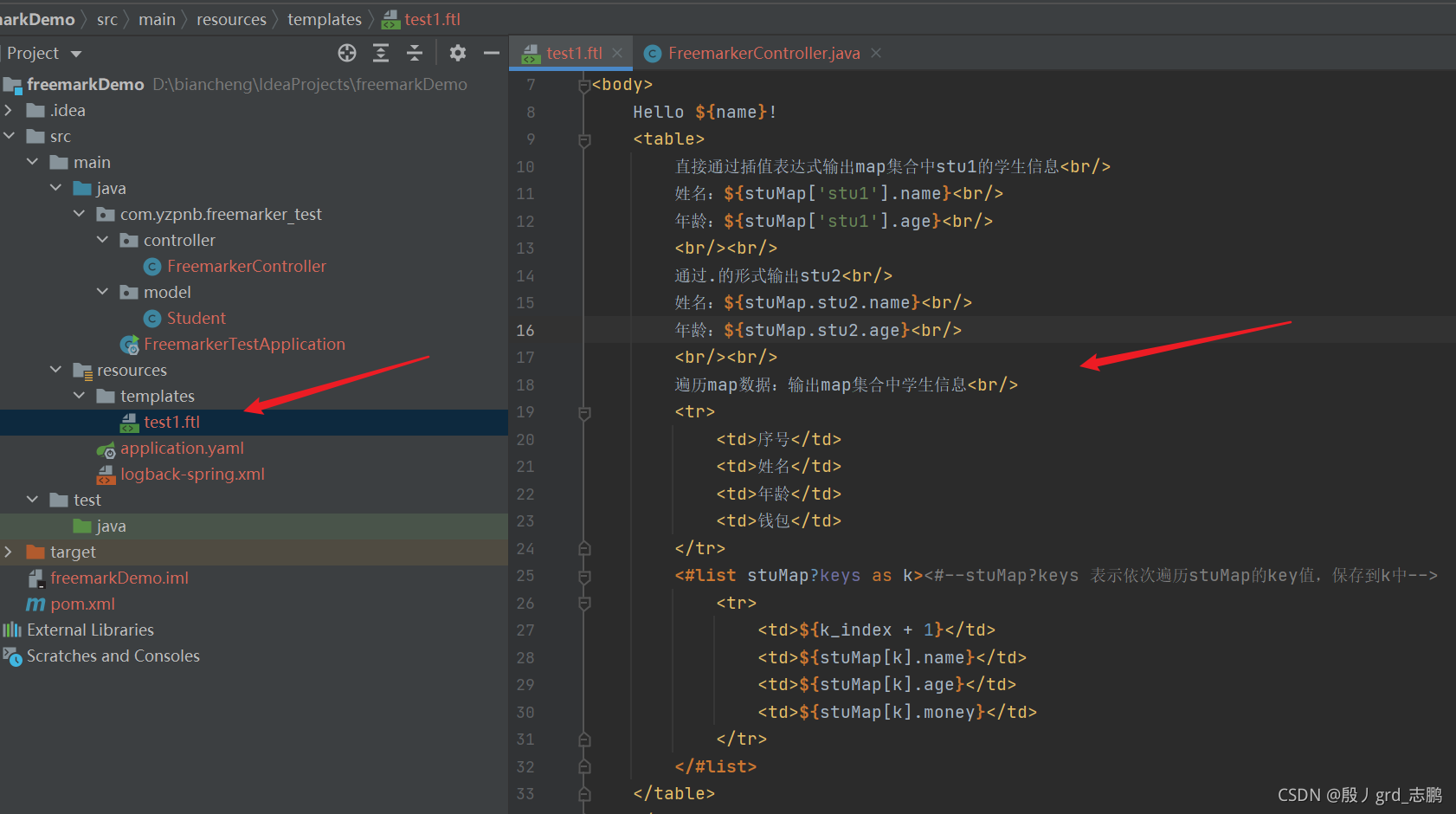Click the target folder icon
The height and width of the screenshot is (814, 1456).
pos(35,552)
